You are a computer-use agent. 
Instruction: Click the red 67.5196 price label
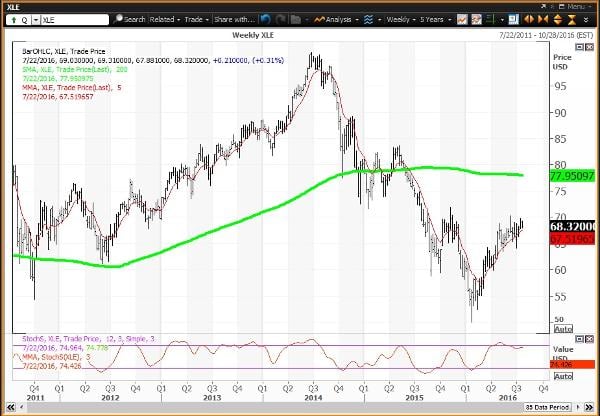(x=572, y=239)
